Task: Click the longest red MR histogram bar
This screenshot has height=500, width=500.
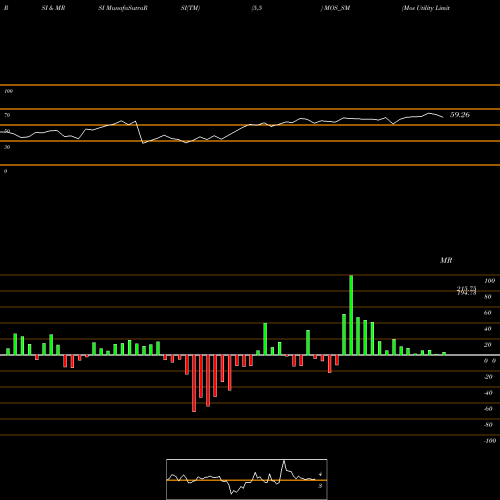Action: (x=194, y=383)
